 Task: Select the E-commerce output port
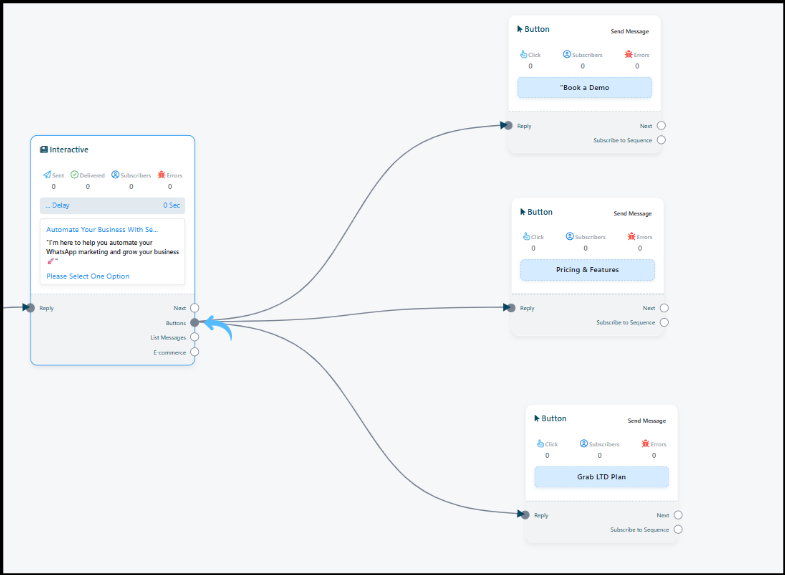pyautogui.click(x=194, y=352)
